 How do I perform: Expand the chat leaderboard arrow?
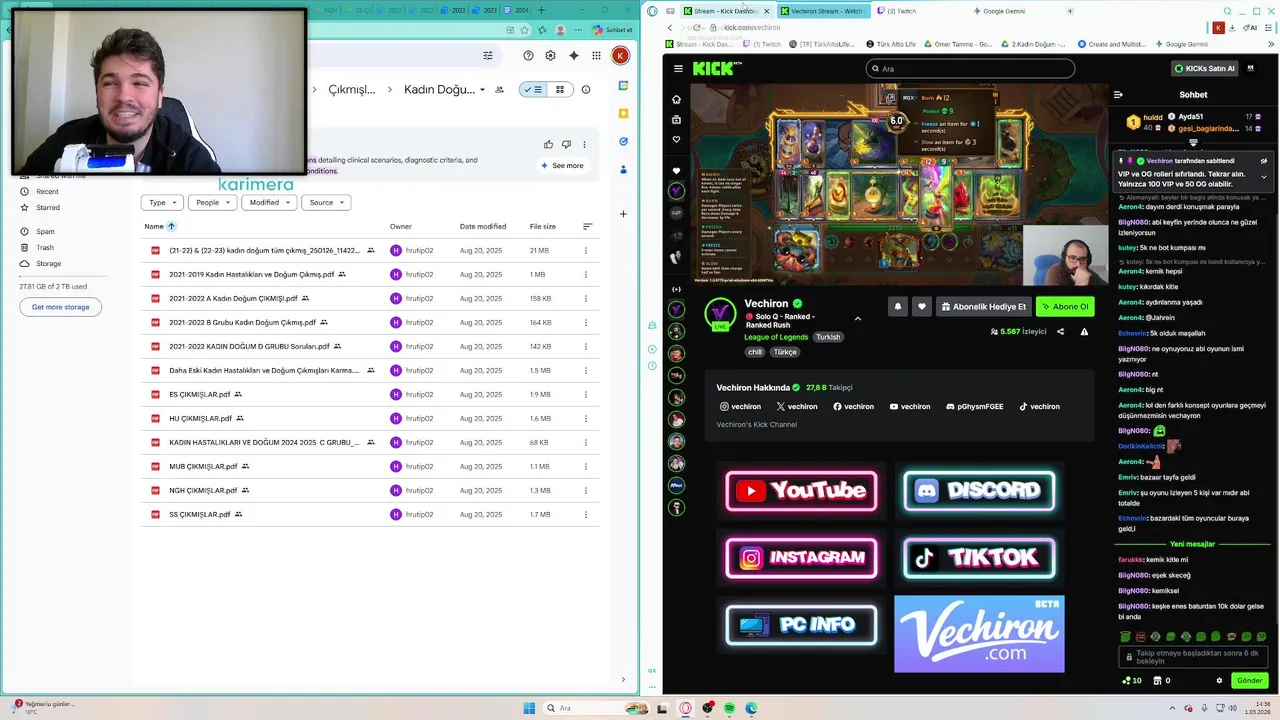(x=1193, y=143)
